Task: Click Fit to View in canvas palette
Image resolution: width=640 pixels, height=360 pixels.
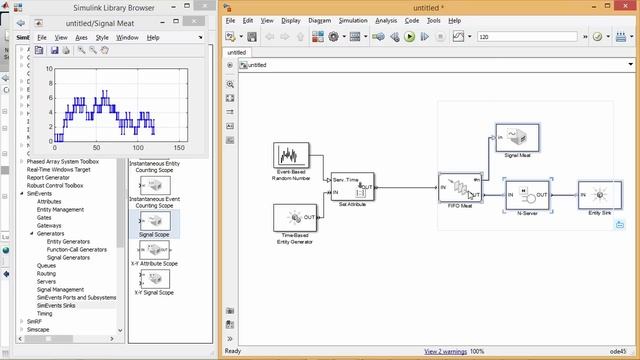Action: pos(230,98)
